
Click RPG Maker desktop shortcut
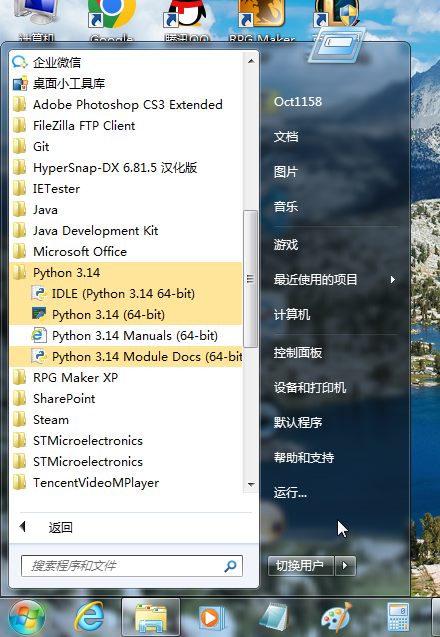262,20
